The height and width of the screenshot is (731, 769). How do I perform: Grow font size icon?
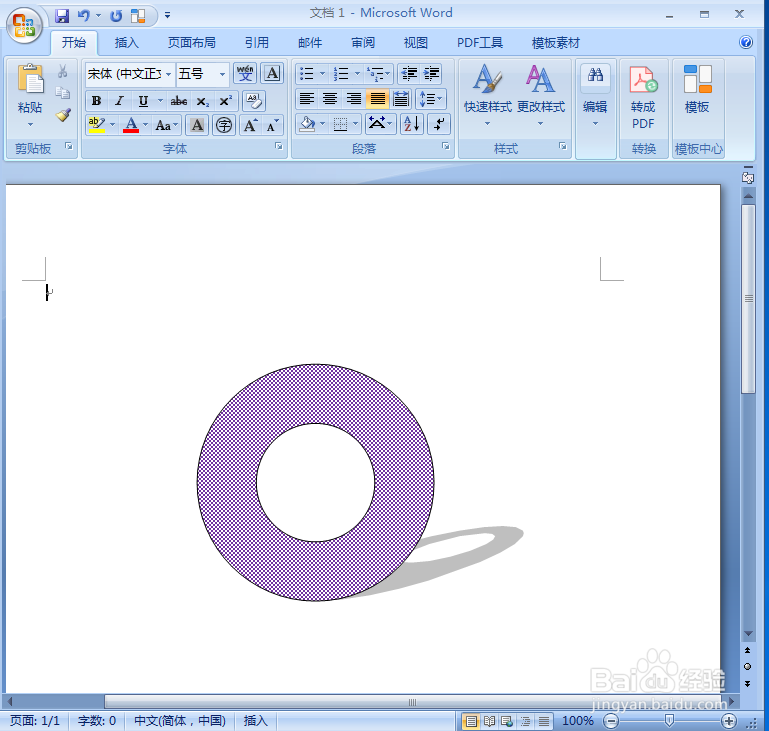pyautogui.click(x=250, y=126)
